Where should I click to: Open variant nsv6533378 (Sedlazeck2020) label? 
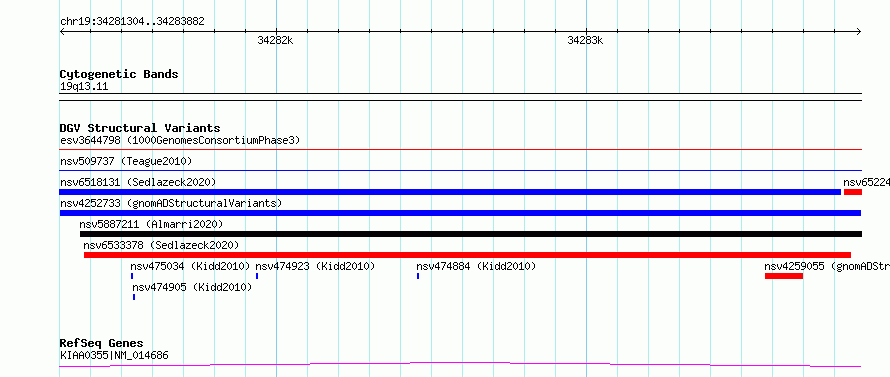161,245
